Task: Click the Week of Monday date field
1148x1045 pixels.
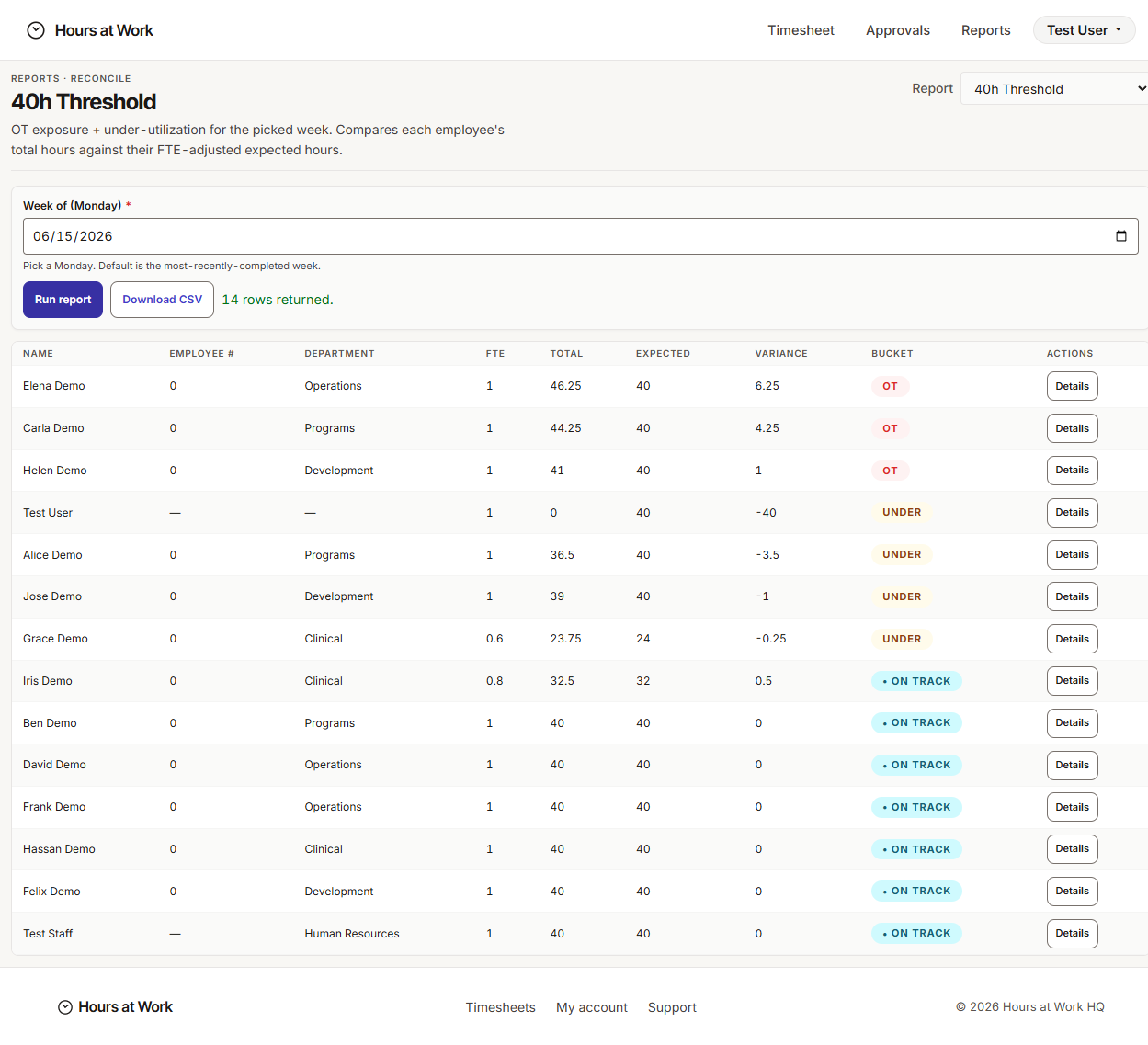Action: tap(580, 236)
